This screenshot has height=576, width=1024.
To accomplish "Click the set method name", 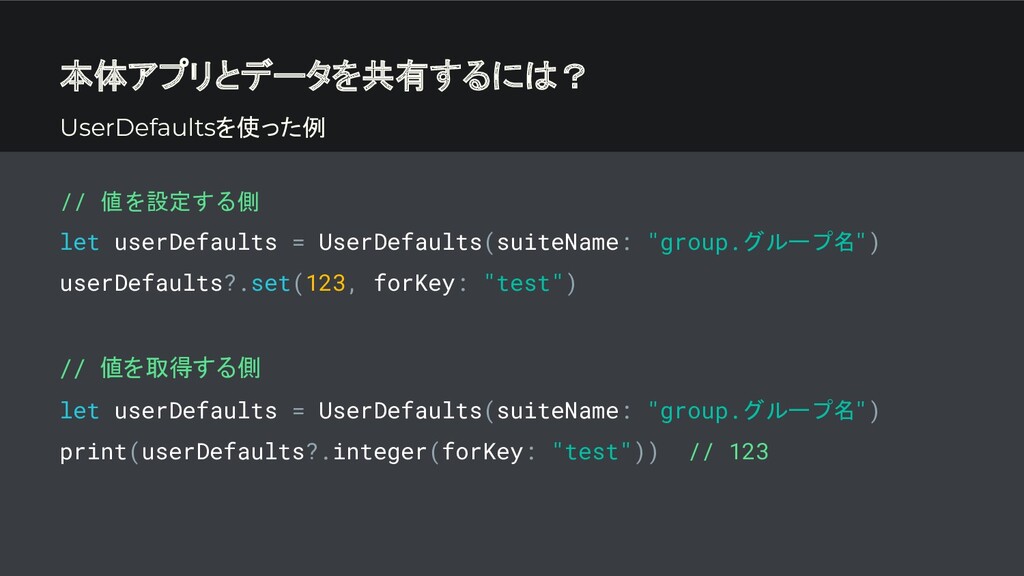I will [x=270, y=283].
